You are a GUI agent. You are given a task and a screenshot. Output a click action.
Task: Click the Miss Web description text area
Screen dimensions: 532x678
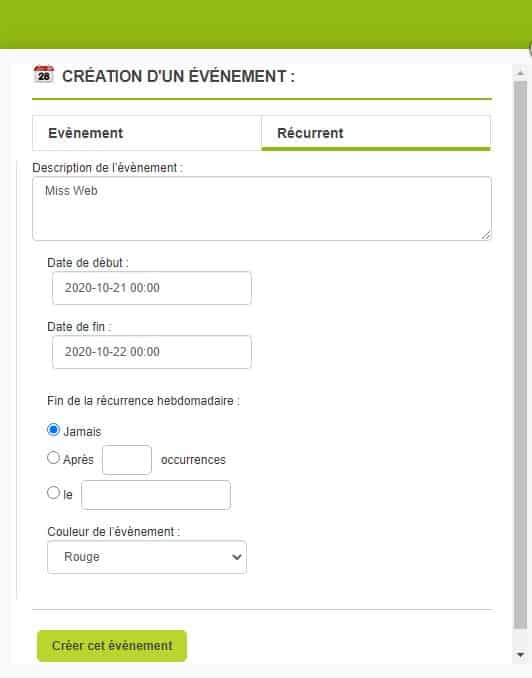262,208
